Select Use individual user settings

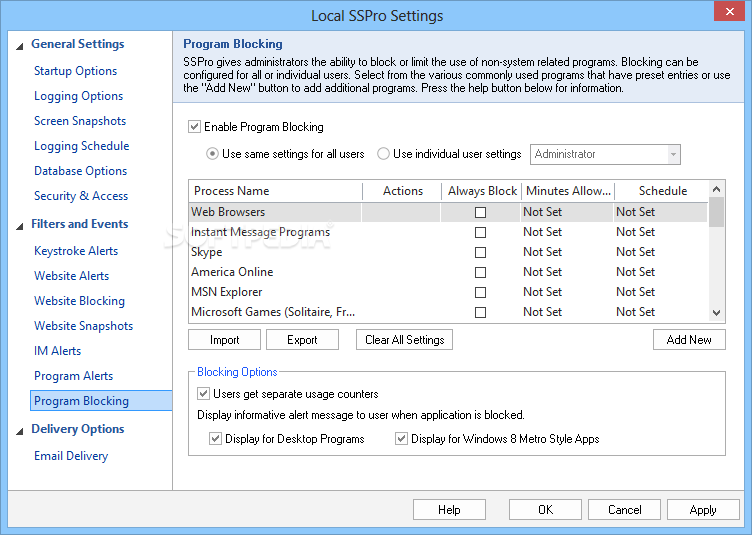[x=384, y=154]
